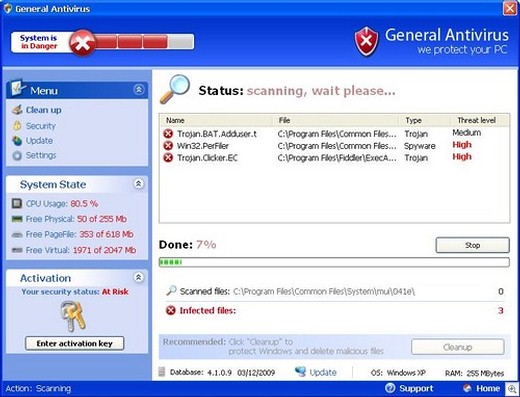
Task: Click the scanning magnifying glass icon
Action: (x=175, y=89)
